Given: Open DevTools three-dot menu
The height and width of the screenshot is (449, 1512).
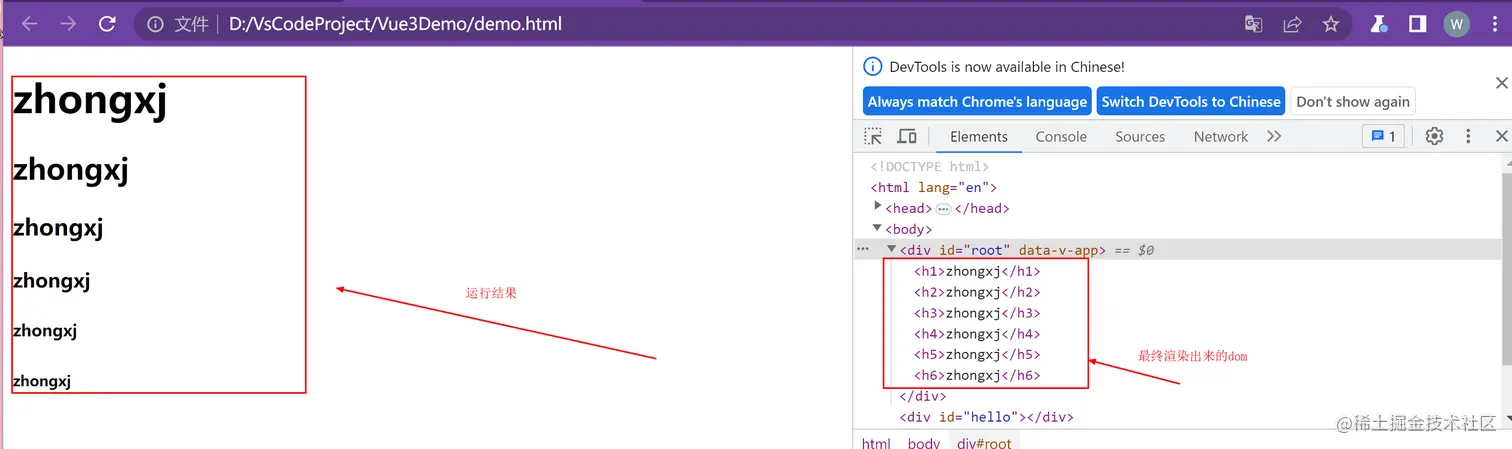Looking at the screenshot, I should [x=1468, y=136].
